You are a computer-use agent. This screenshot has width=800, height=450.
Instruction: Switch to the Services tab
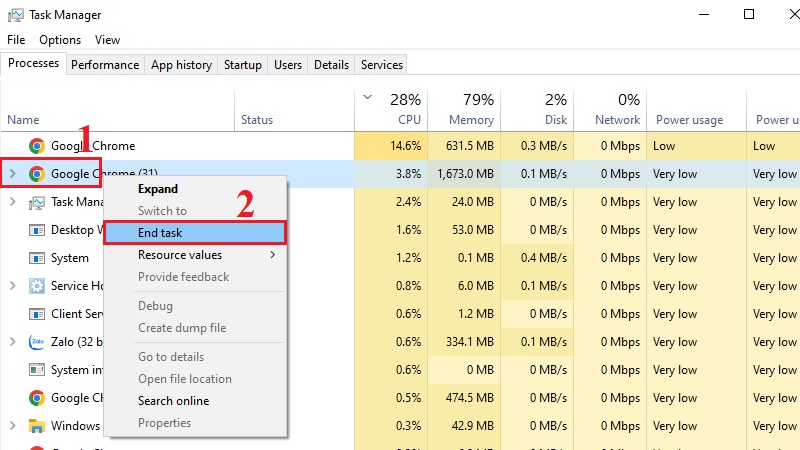coord(382,65)
